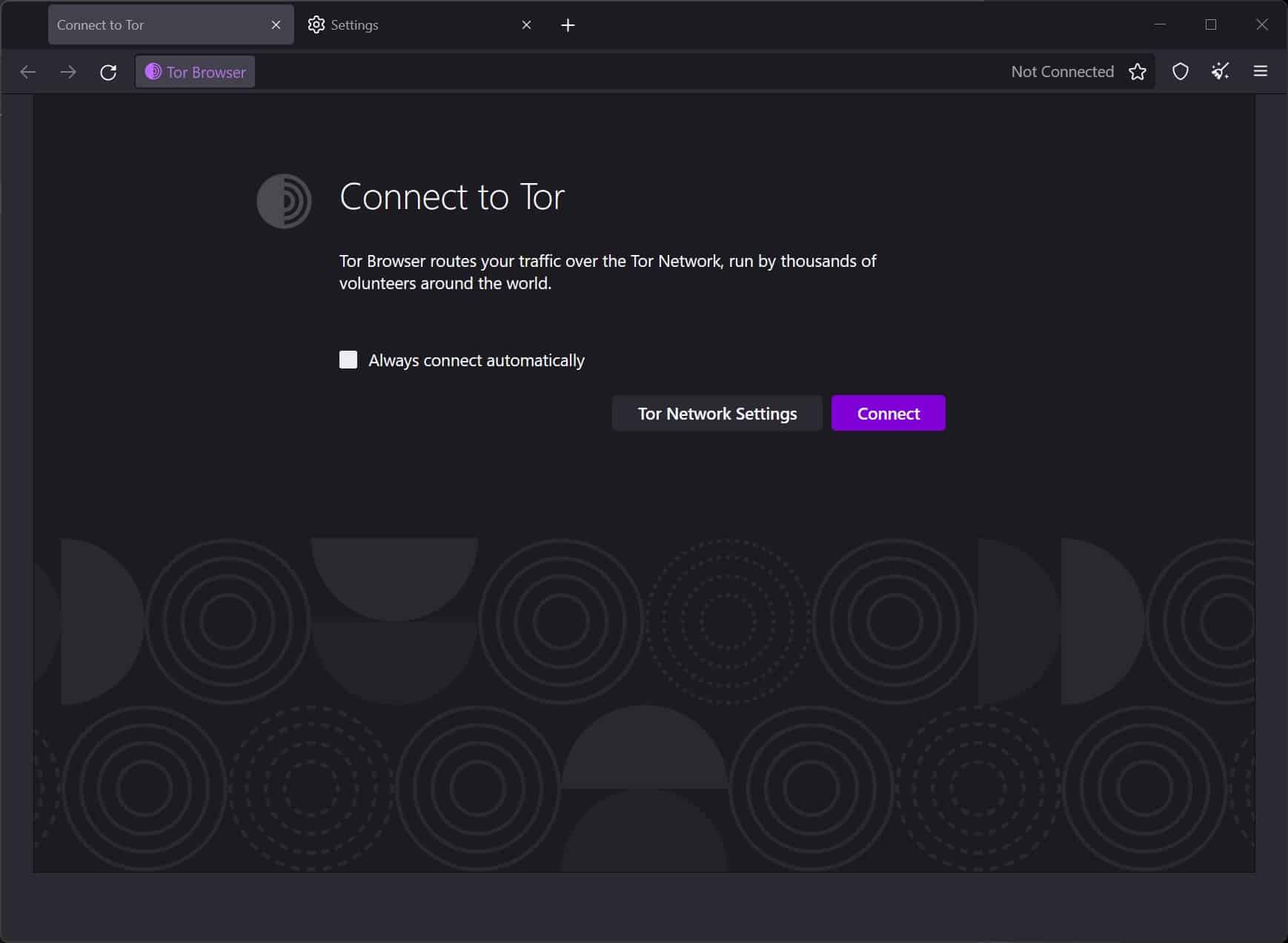Open the hamburger application menu
This screenshot has height=943, width=1288.
[x=1260, y=72]
